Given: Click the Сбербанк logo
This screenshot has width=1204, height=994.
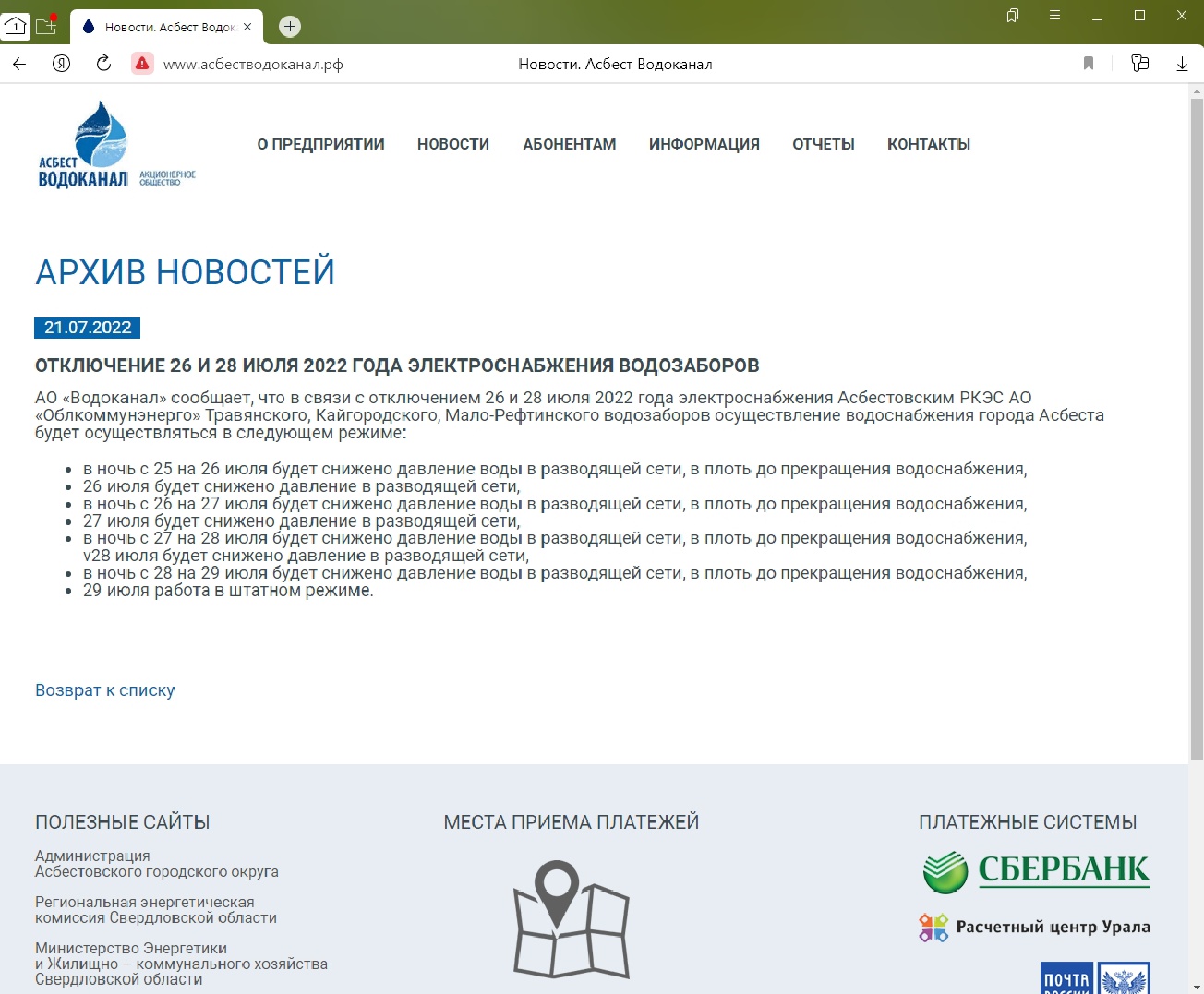Looking at the screenshot, I should (1036, 871).
